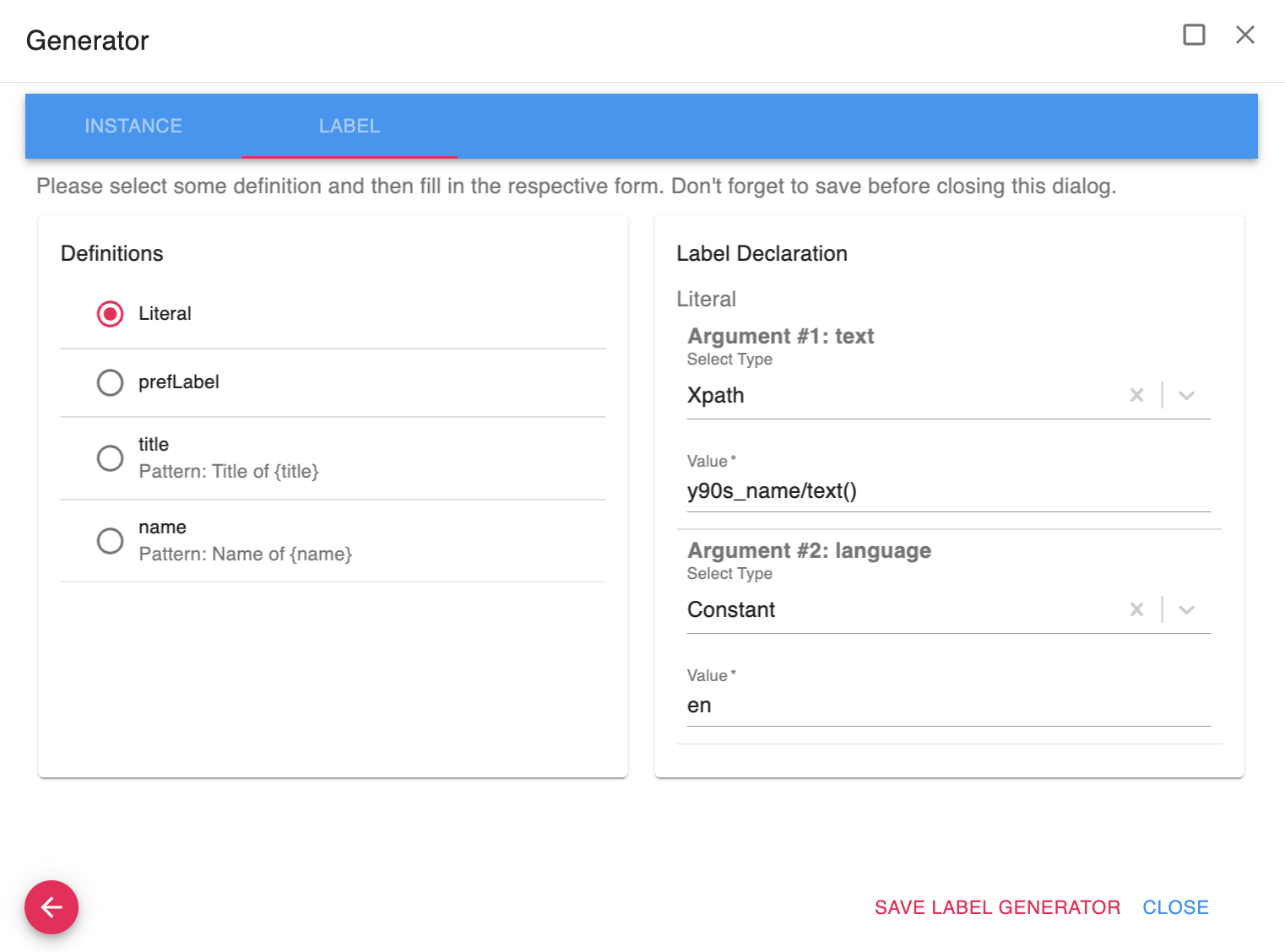1285x952 pixels.
Task: Edit the y90s_name/text() value field
Action: coord(947,491)
